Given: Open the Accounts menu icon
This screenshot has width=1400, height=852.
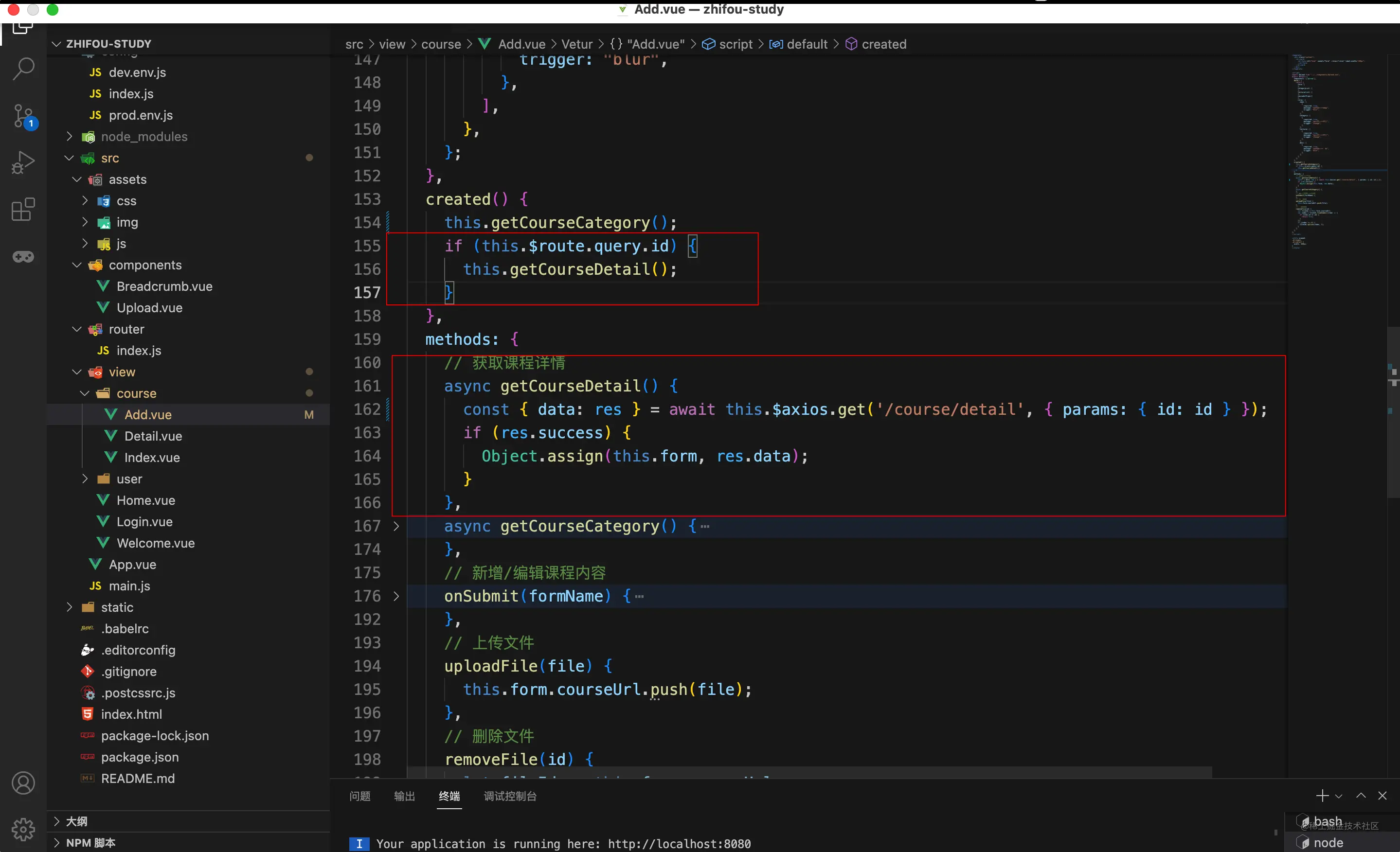Looking at the screenshot, I should [23, 783].
